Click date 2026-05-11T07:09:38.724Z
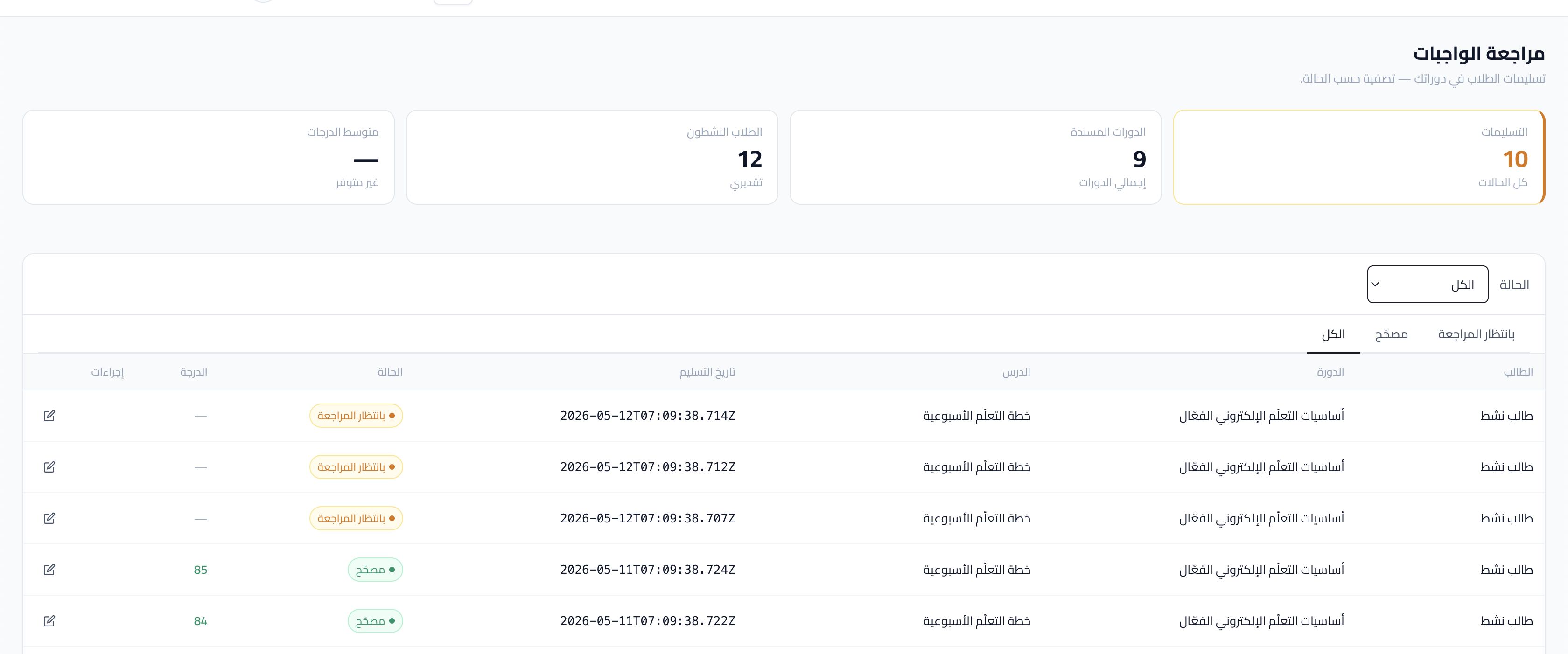1568x654 pixels. [x=648, y=570]
